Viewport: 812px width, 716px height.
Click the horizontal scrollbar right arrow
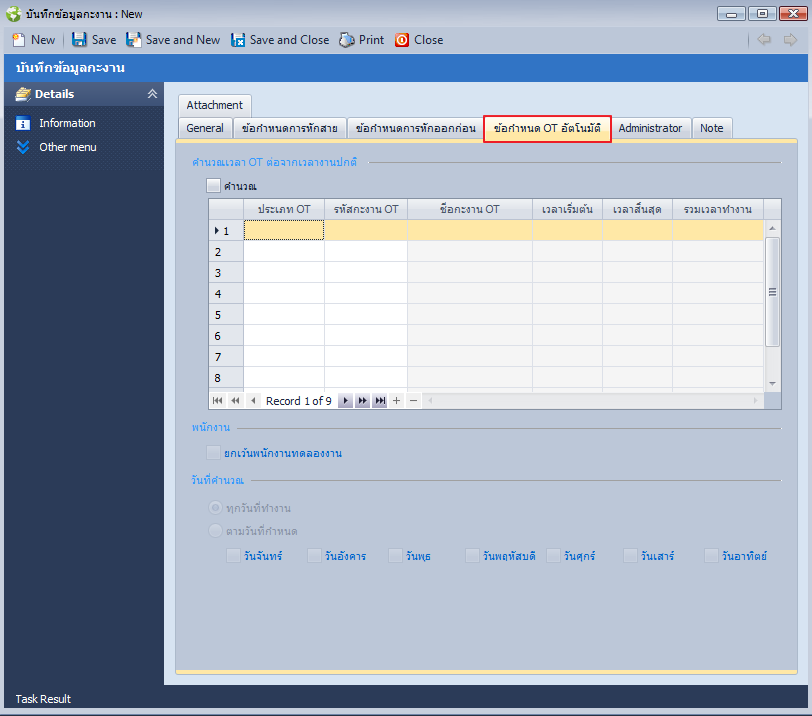point(755,400)
